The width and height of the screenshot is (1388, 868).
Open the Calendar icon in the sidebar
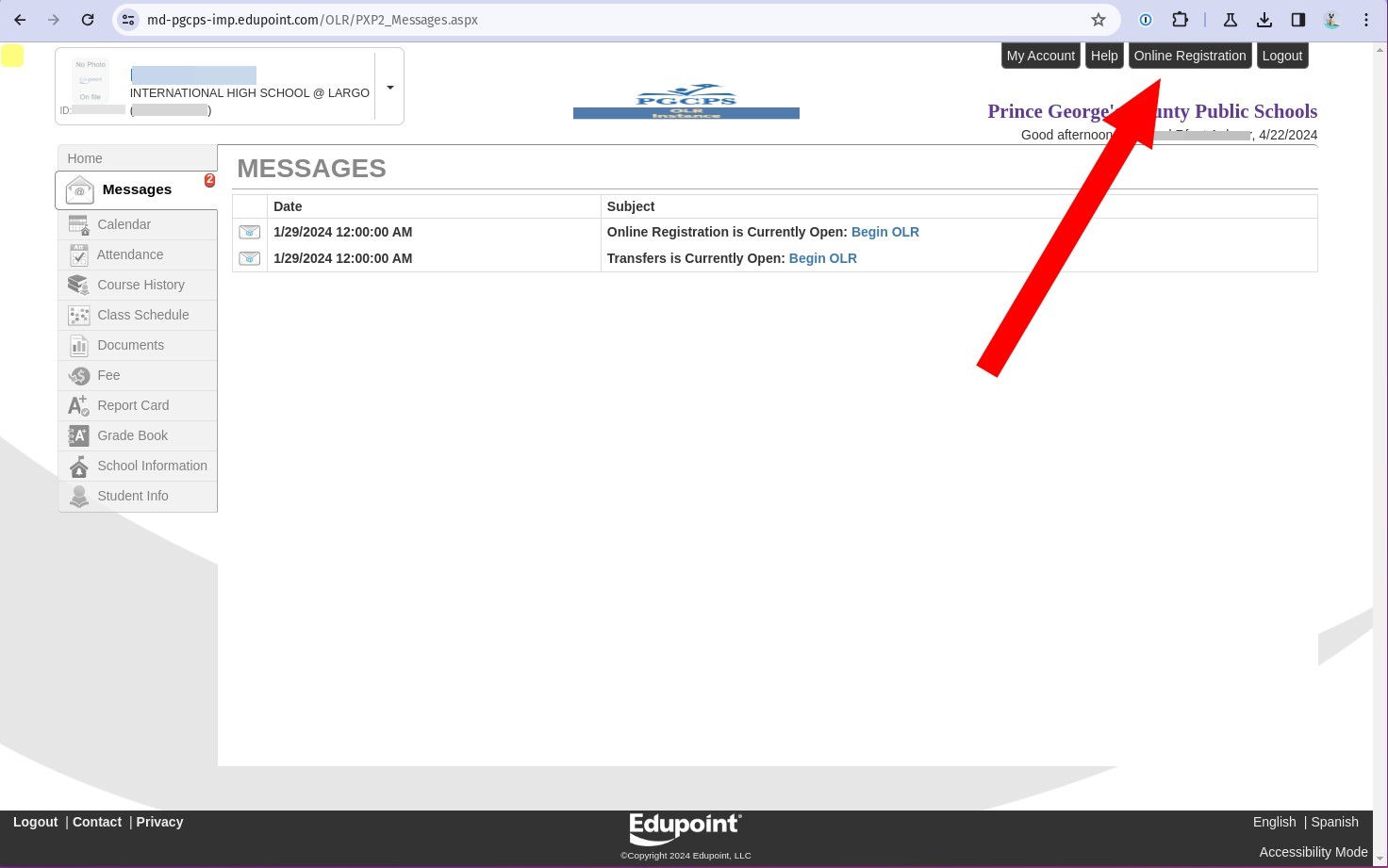tap(79, 224)
